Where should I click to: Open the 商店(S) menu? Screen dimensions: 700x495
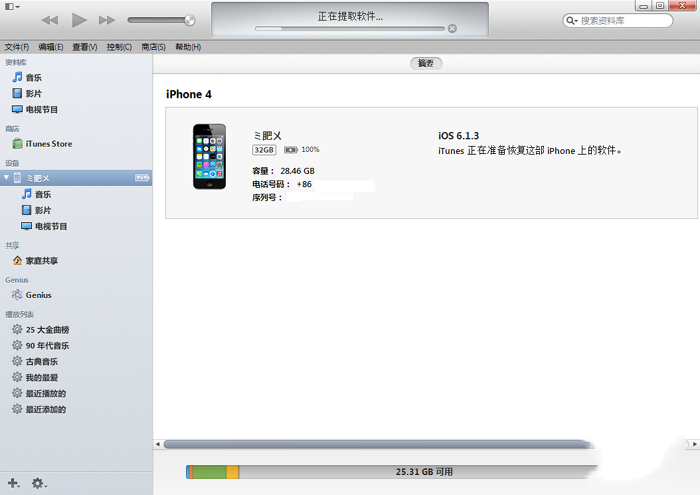click(154, 47)
